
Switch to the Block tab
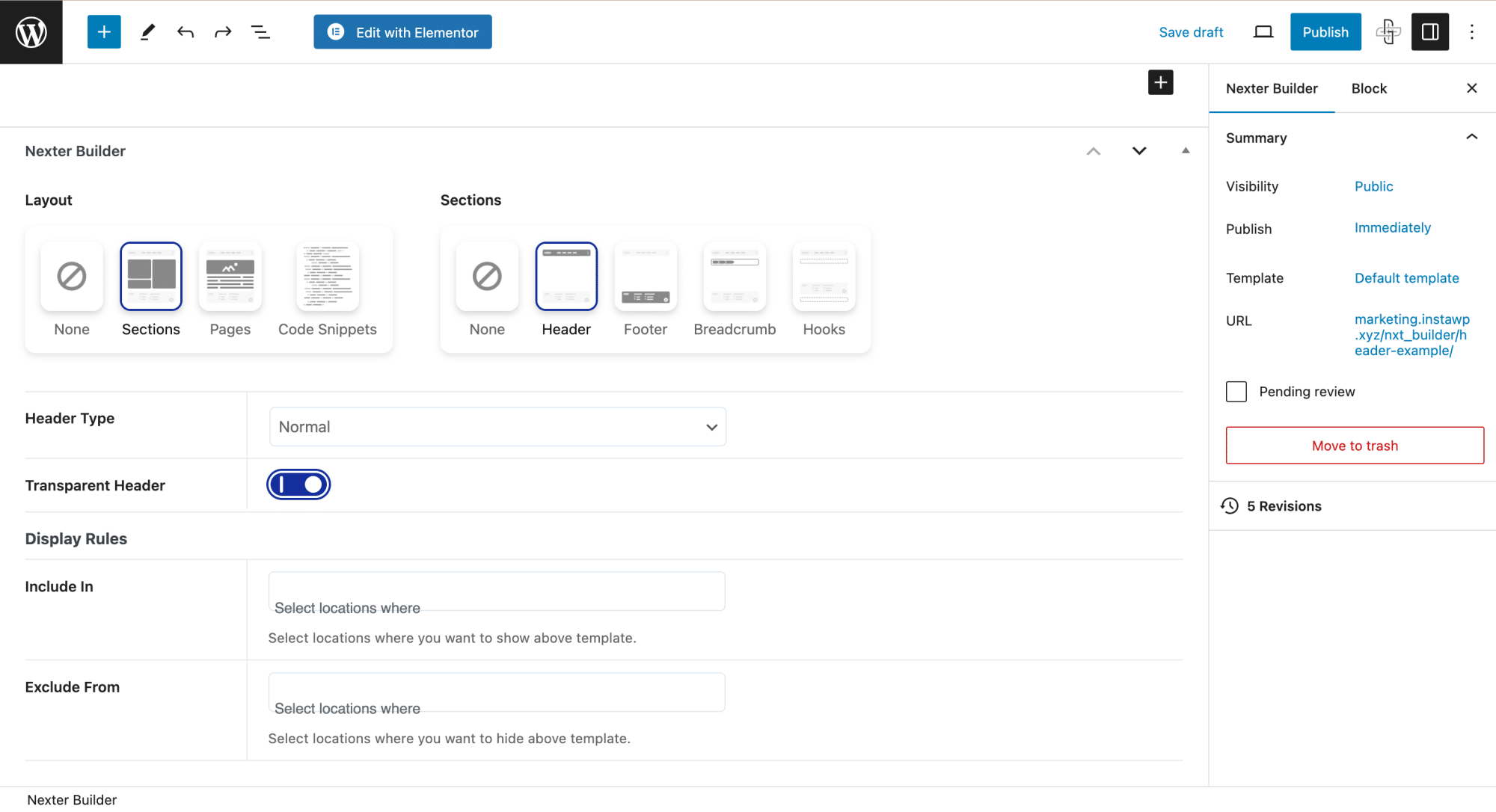[x=1369, y=88]
